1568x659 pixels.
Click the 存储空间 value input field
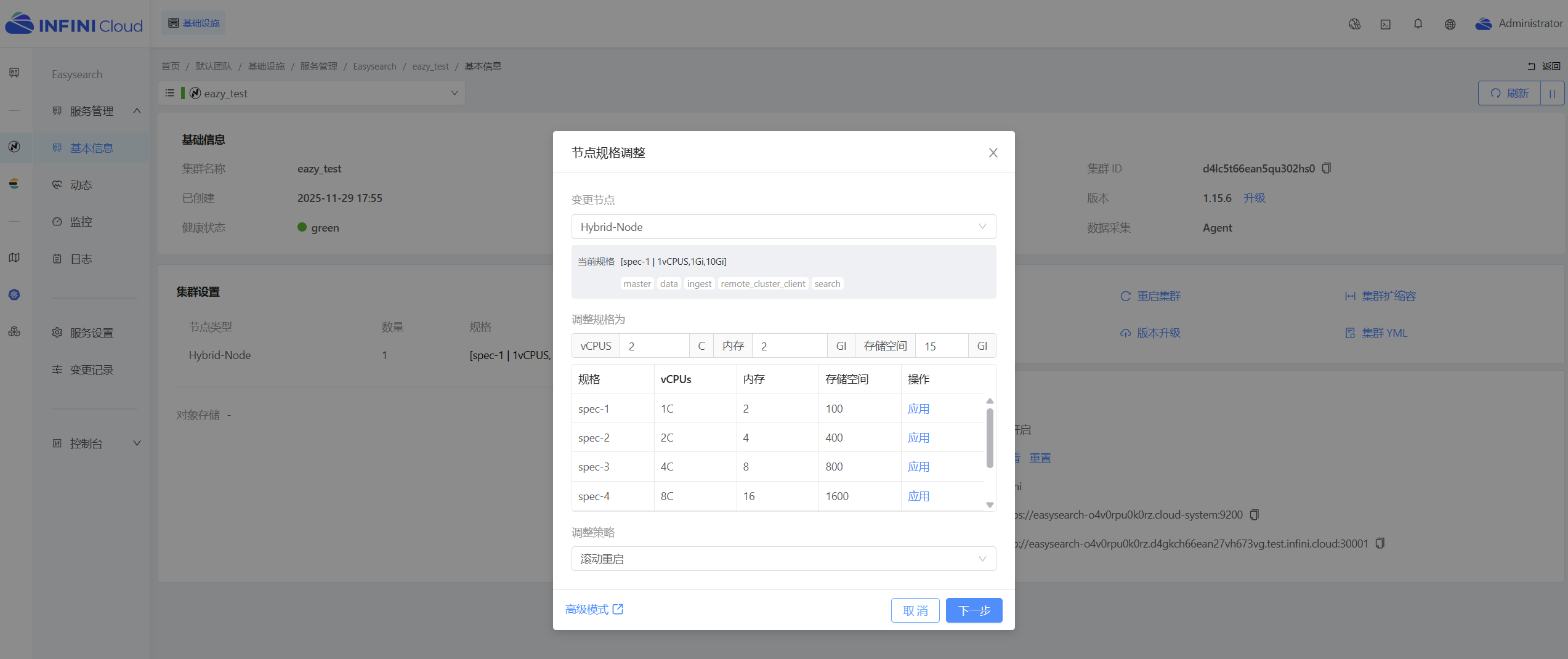942,346
